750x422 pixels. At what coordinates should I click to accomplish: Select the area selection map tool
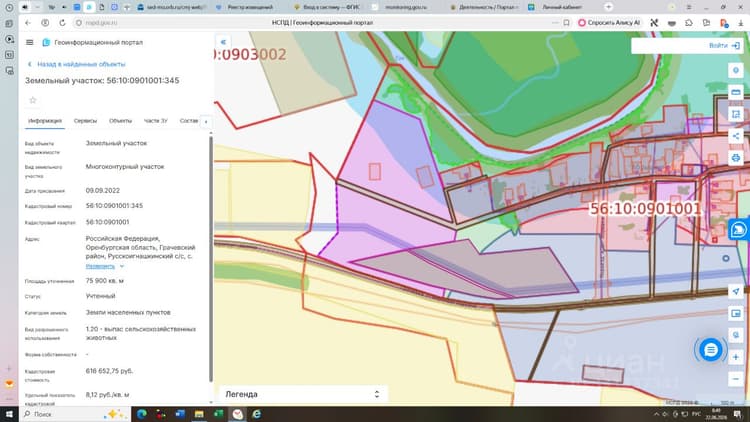pyautogui.click(x=736, y=114)
